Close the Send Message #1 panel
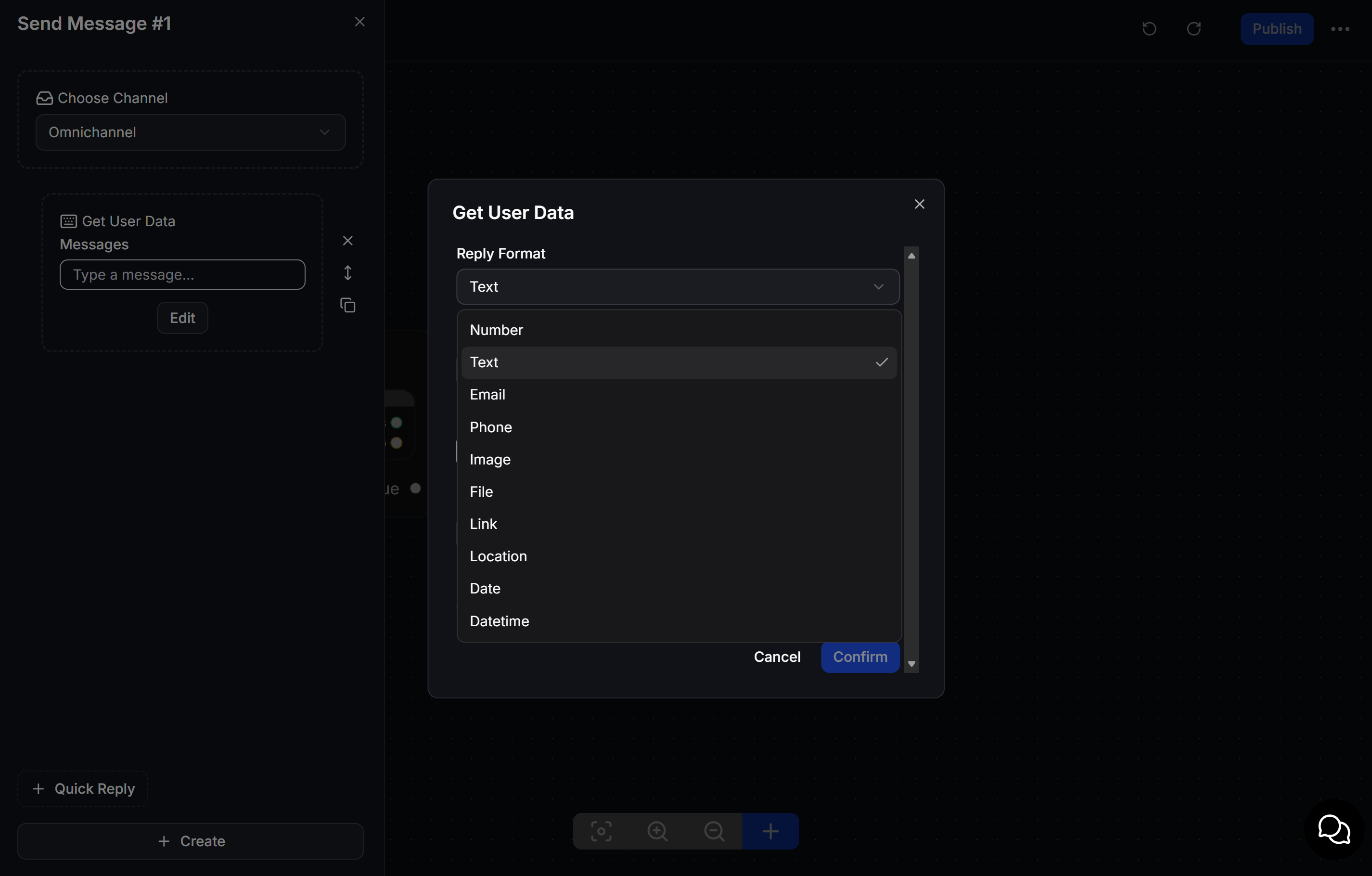The height and width of the screenshot is (876, 1372). [359, 22]
